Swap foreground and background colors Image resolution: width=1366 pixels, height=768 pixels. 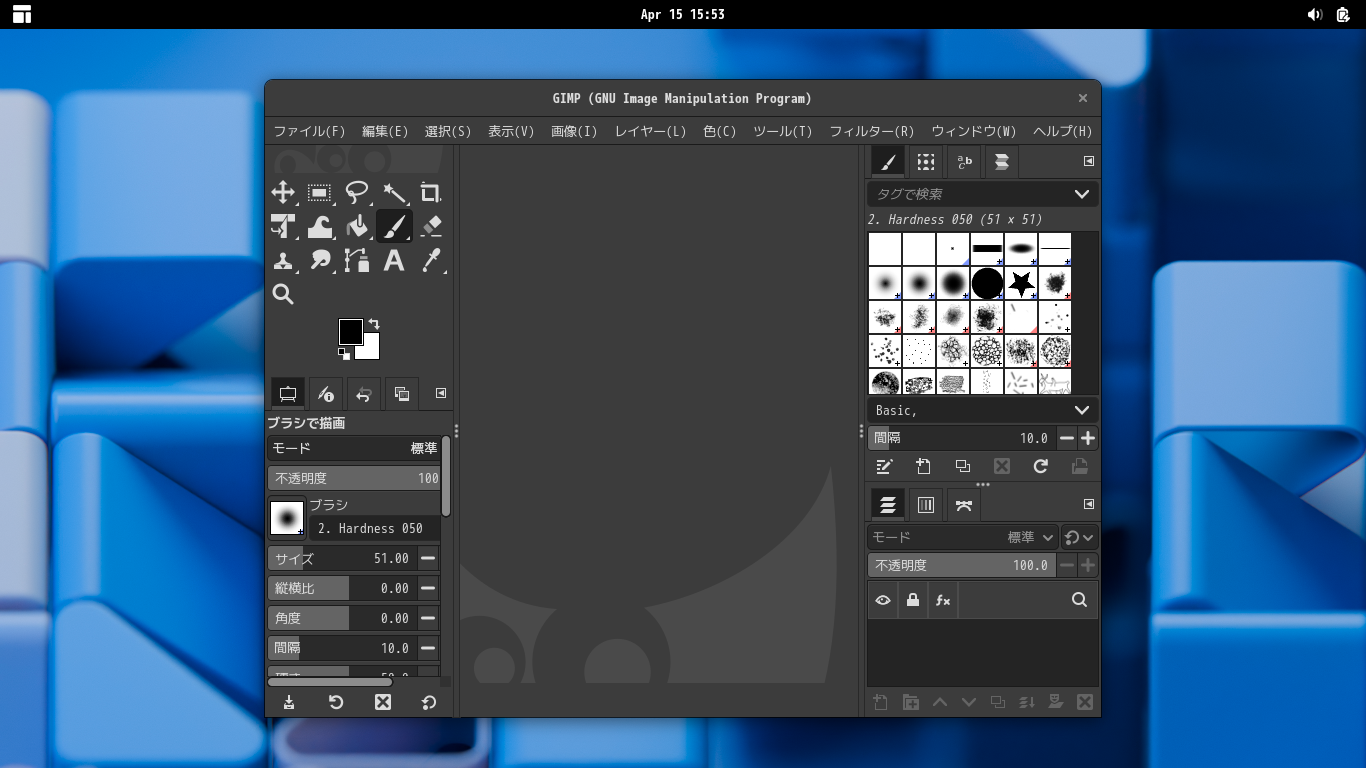coord(374,324)
